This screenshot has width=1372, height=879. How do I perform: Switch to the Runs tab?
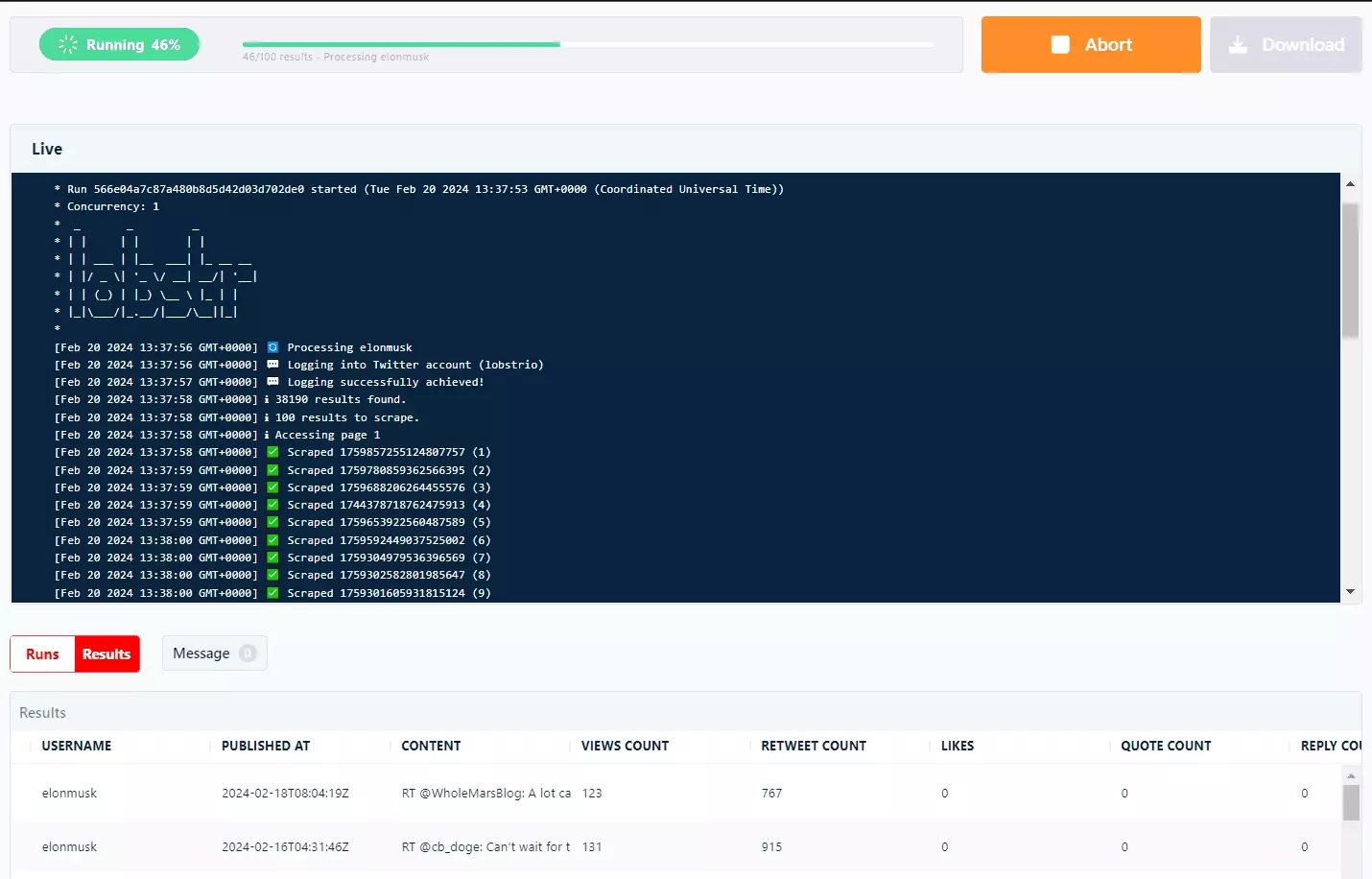(x=42, y=654)
